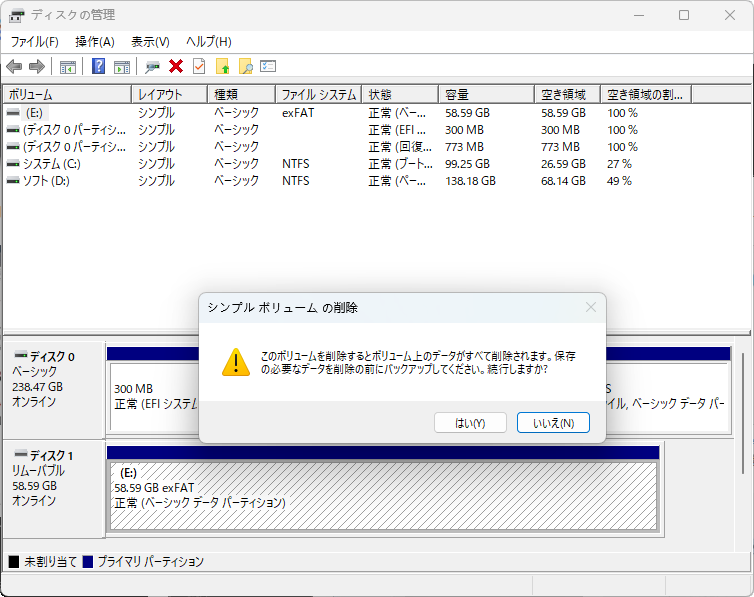Image resolution: width=754 pixels, height=597 pixels.
Task: Click the back arrow toolbar icon
Action: coord(14,67)
